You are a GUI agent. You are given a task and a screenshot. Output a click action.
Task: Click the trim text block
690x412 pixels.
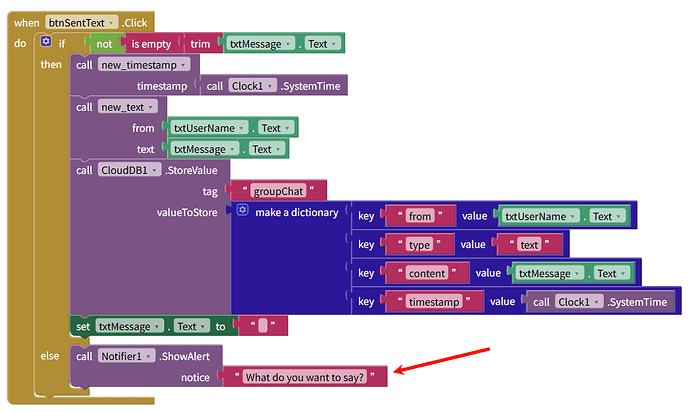pyautogui.click(x=200, y=44)
